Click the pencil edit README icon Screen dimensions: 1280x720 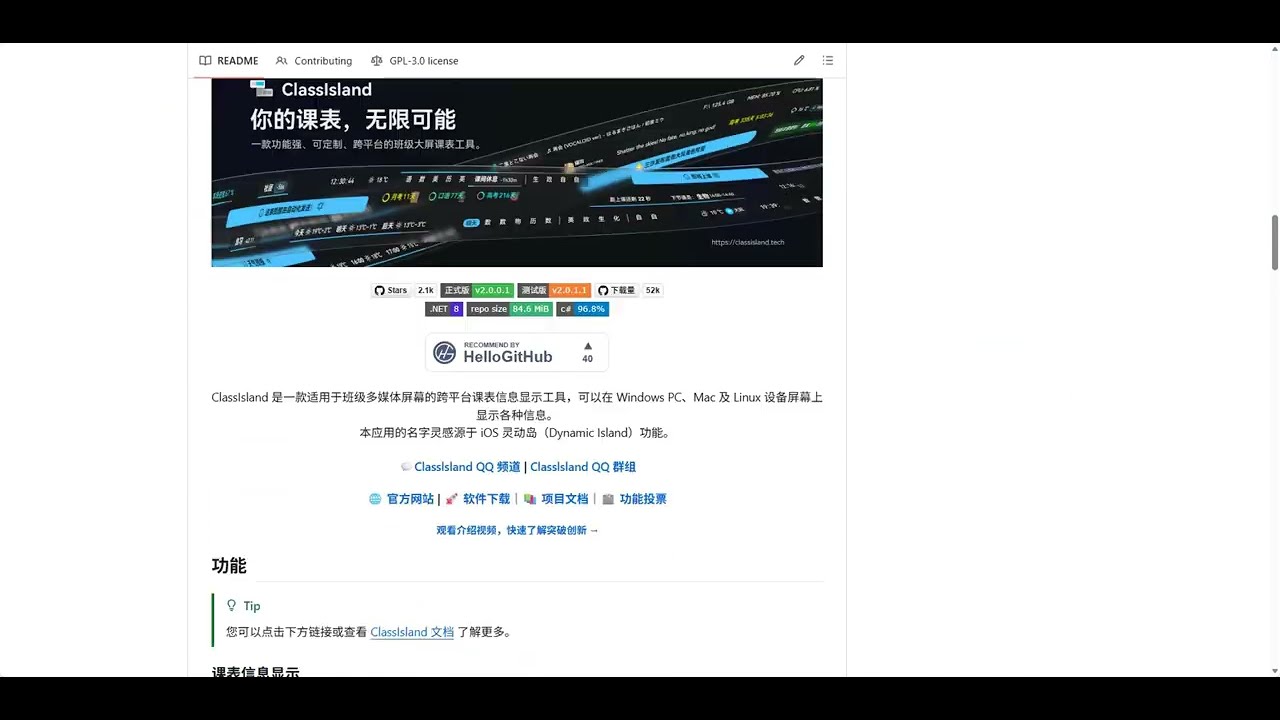(799, 61)
